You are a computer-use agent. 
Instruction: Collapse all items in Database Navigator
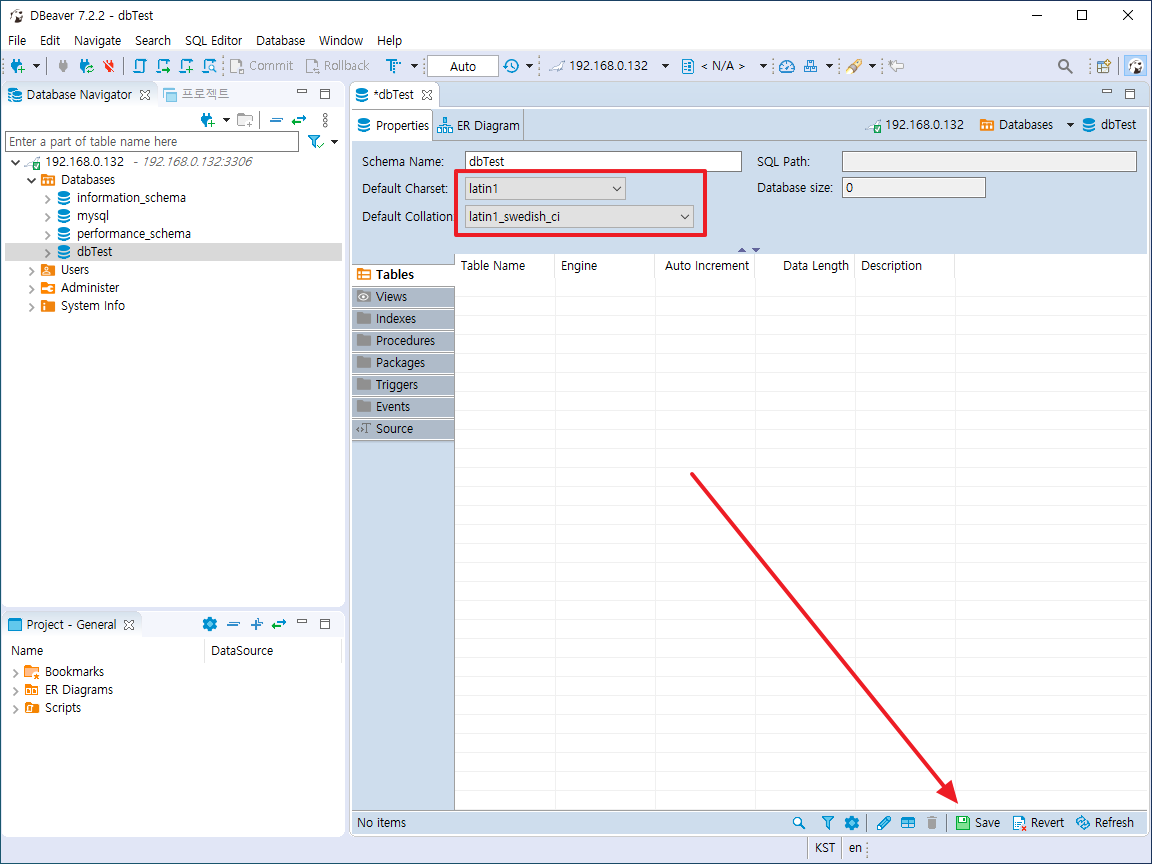click(276, 120)
